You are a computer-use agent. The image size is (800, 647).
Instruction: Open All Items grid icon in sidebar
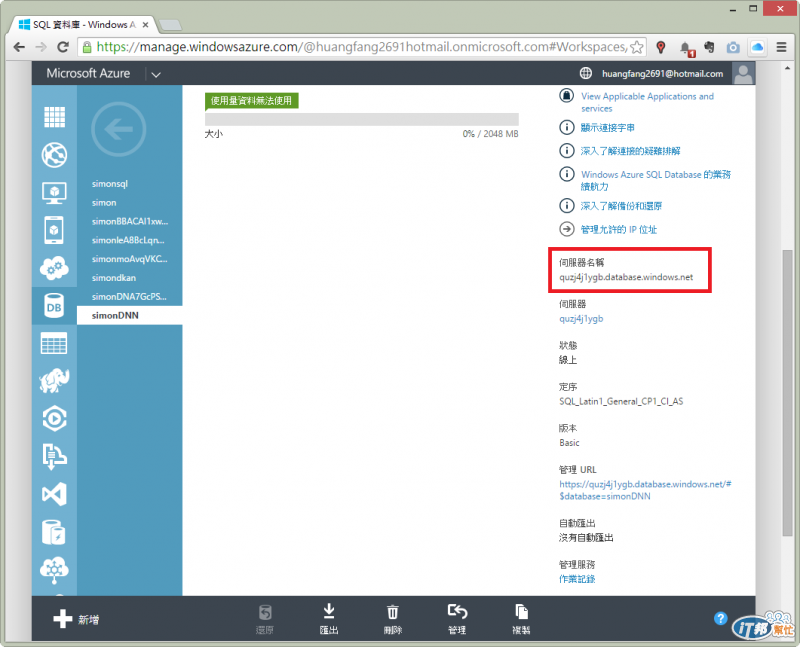[x=54, y=117]
